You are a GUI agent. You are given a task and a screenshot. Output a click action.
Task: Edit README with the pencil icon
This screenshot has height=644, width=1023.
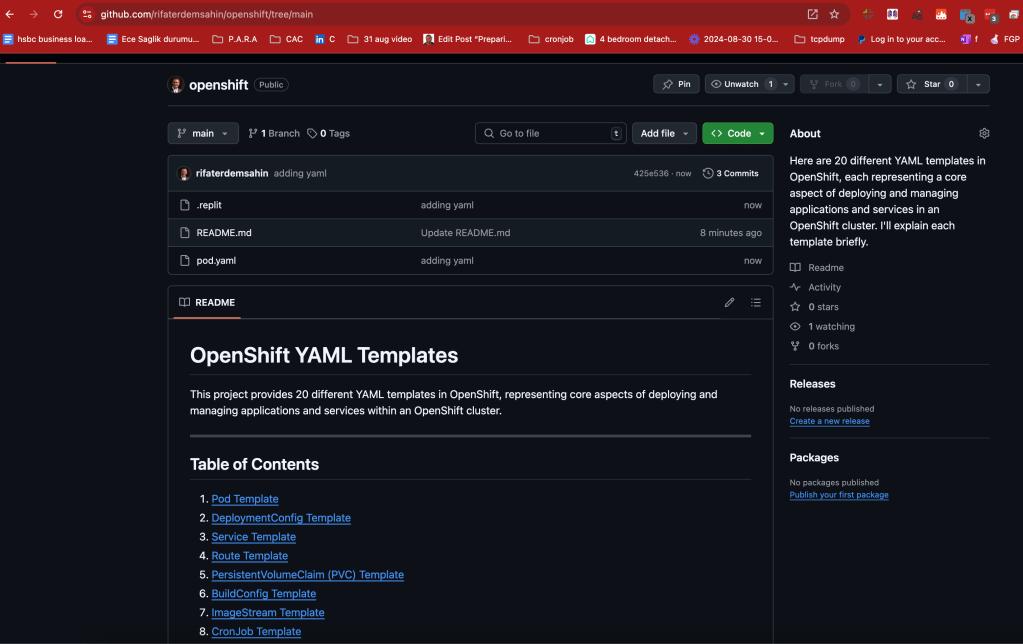(729, 302)
